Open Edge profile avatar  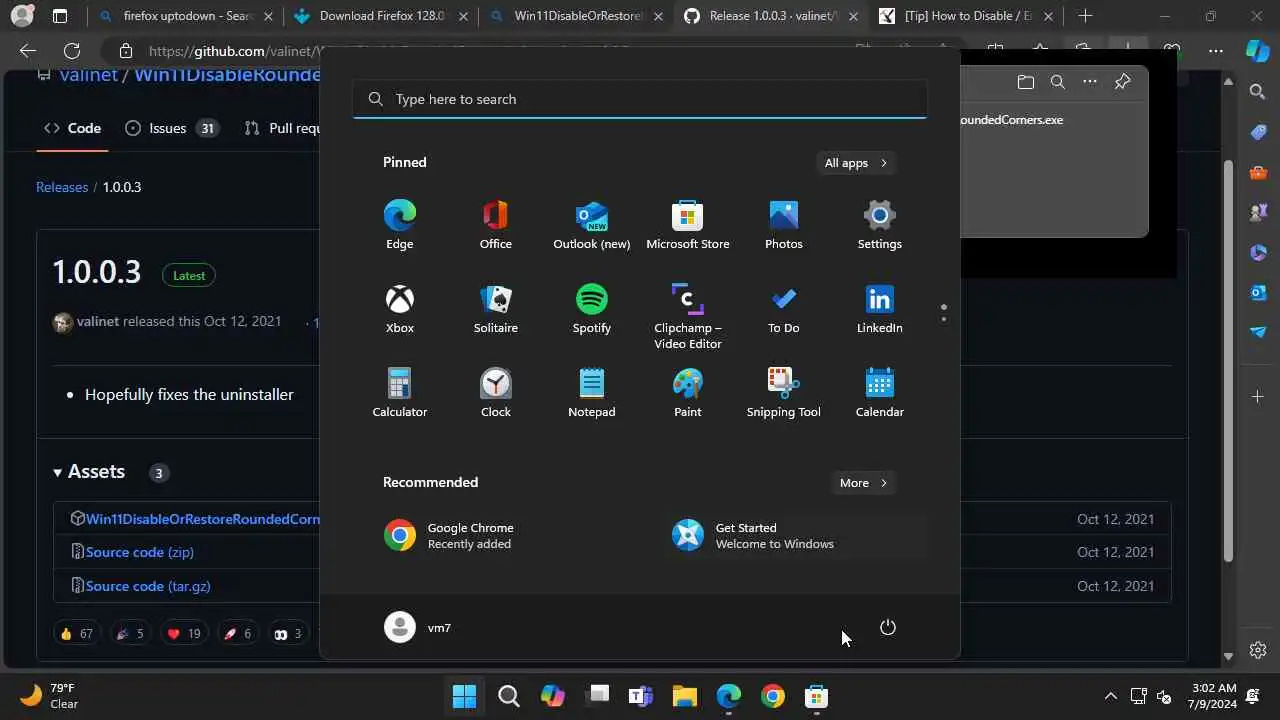21,16
